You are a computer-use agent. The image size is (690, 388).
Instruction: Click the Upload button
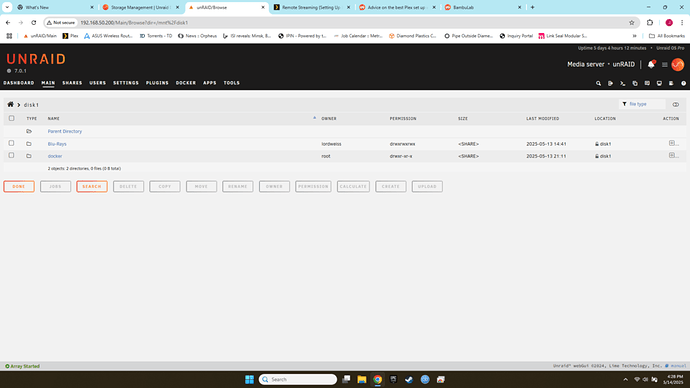pyautogui.click(x=427, y=187)
